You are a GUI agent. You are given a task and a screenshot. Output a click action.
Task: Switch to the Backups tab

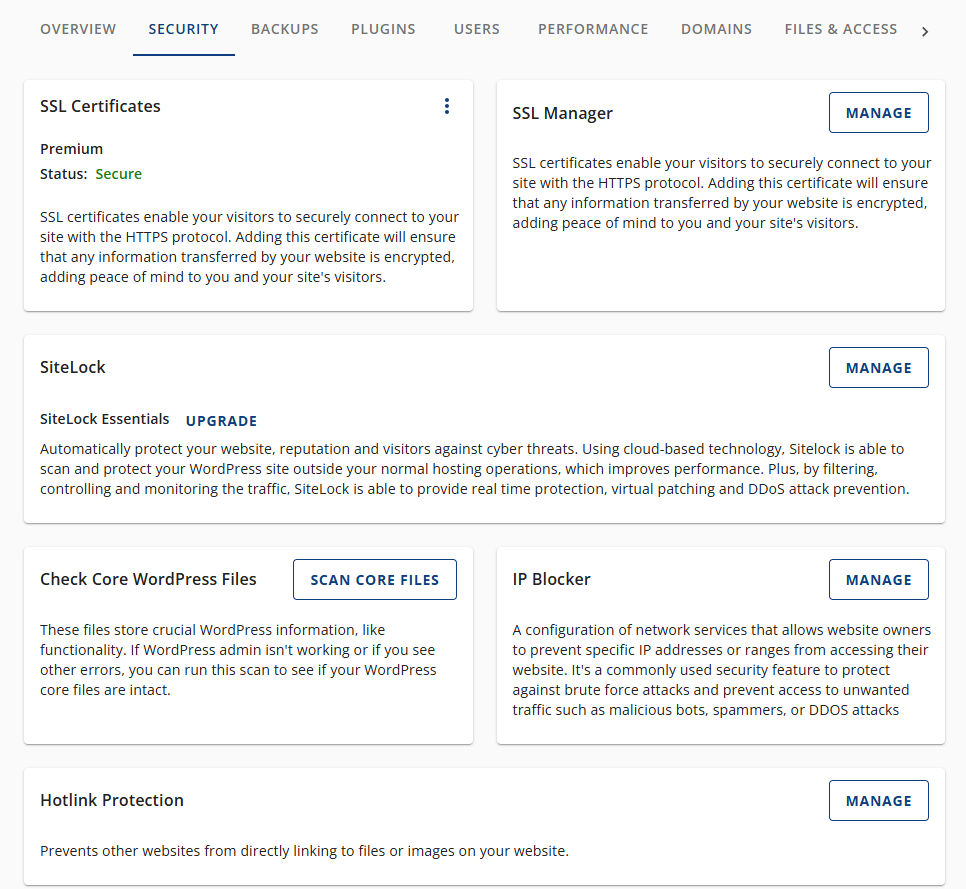(285, 29)
